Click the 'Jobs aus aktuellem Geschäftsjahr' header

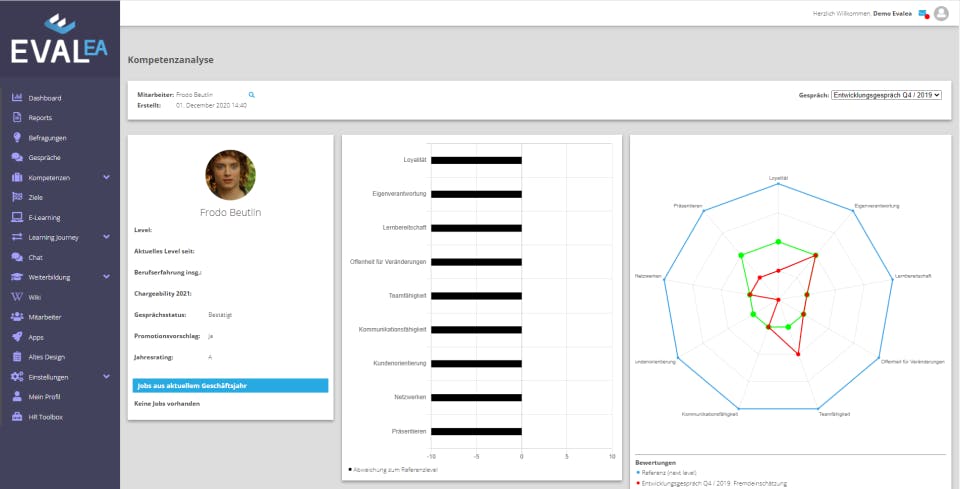[230, 386]
